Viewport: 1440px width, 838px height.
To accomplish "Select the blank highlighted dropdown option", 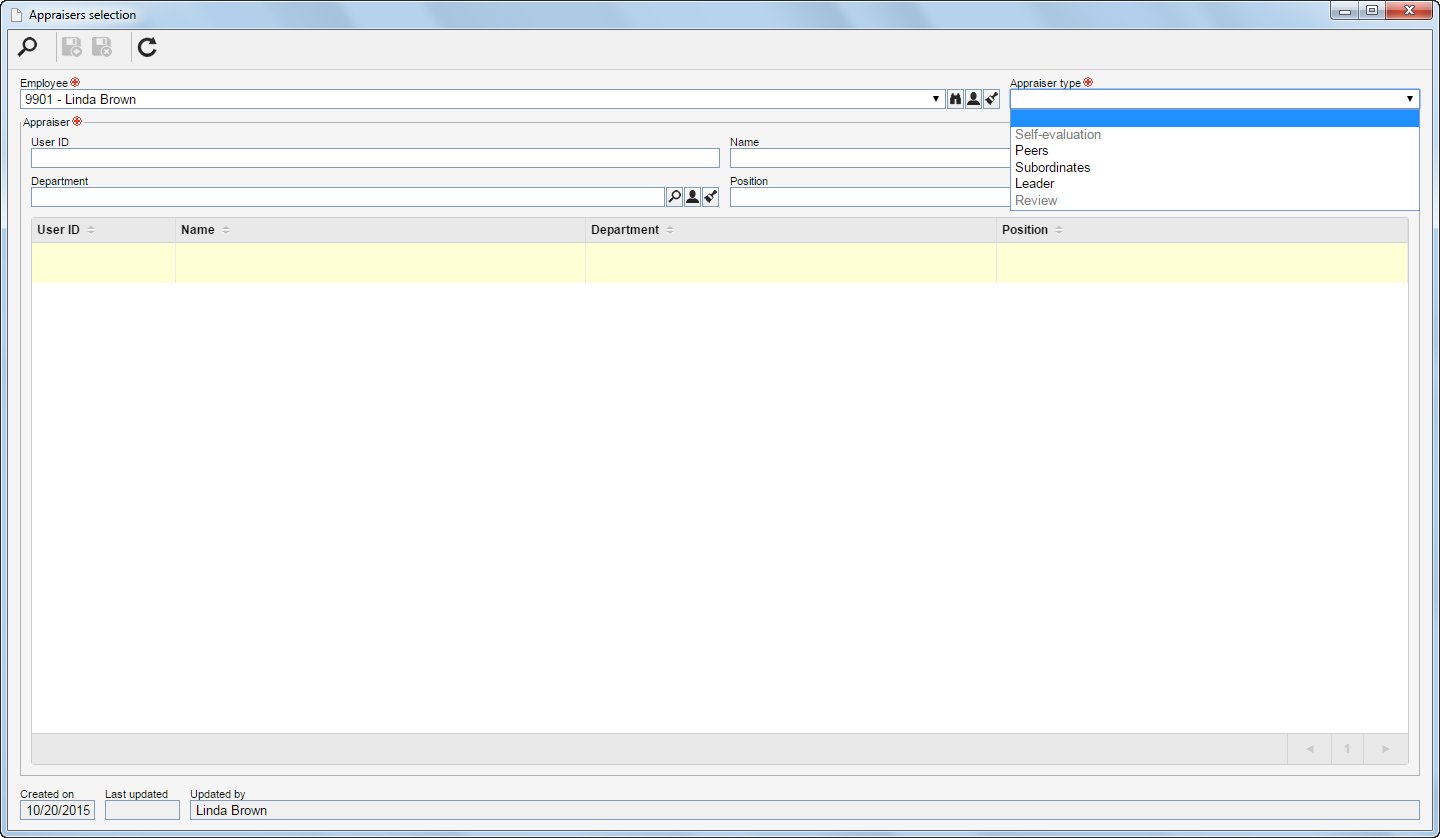I will pos(1215,118).
